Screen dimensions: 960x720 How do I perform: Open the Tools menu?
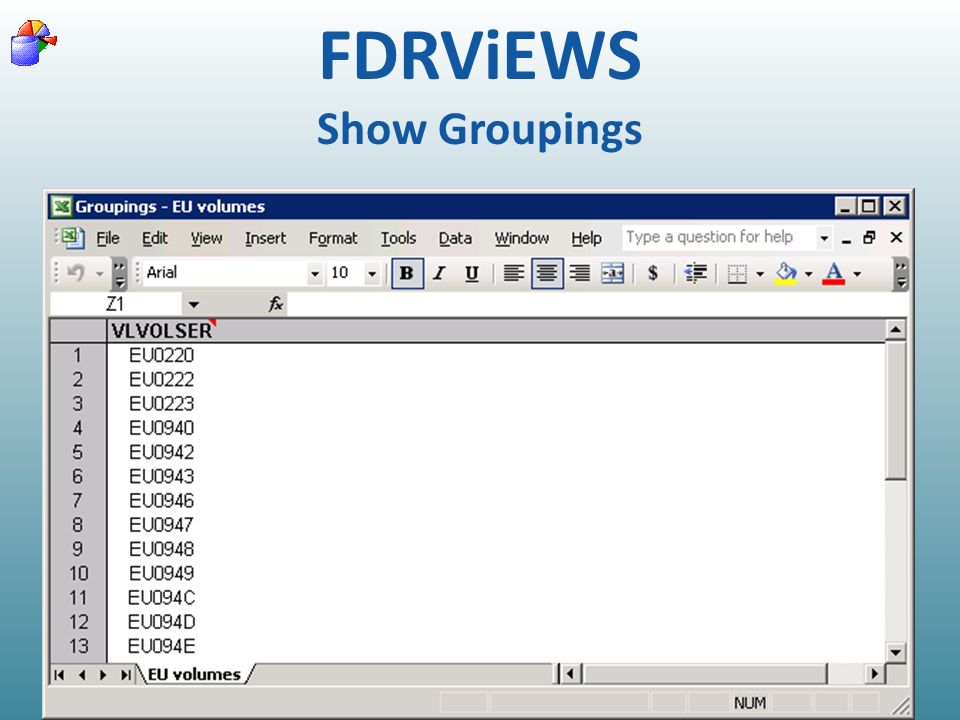point(398,238)
